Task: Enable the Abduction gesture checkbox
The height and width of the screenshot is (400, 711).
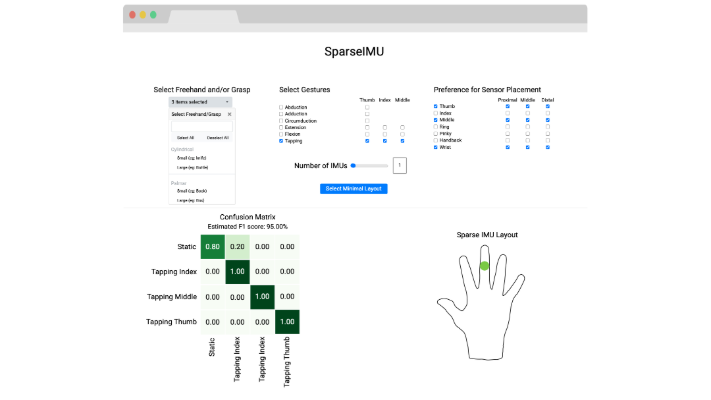Action: pos(281,107)
